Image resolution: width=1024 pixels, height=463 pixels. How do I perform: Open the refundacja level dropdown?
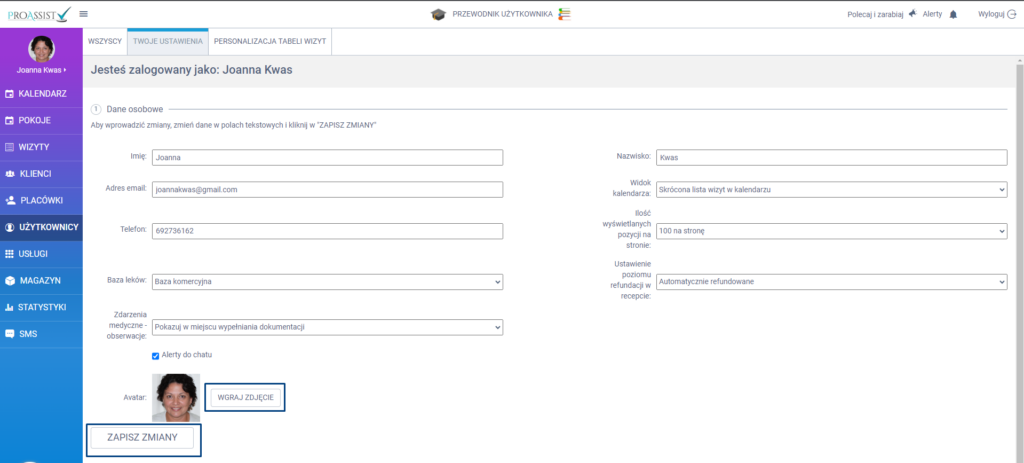(830, 282)
